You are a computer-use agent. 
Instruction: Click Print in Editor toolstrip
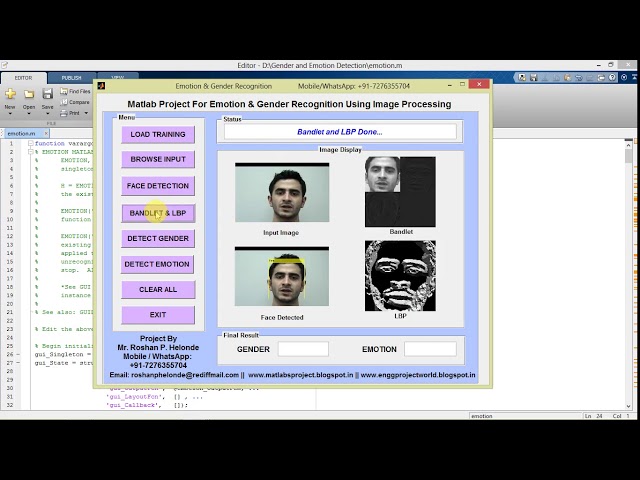[70, 113]
